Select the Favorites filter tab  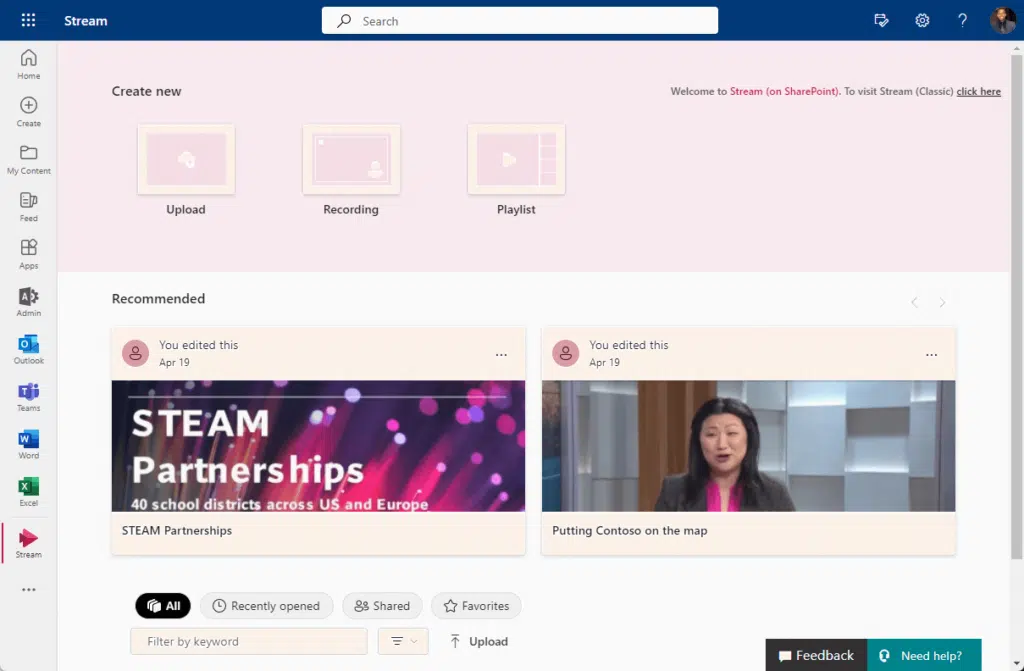(x=476, y=606)
